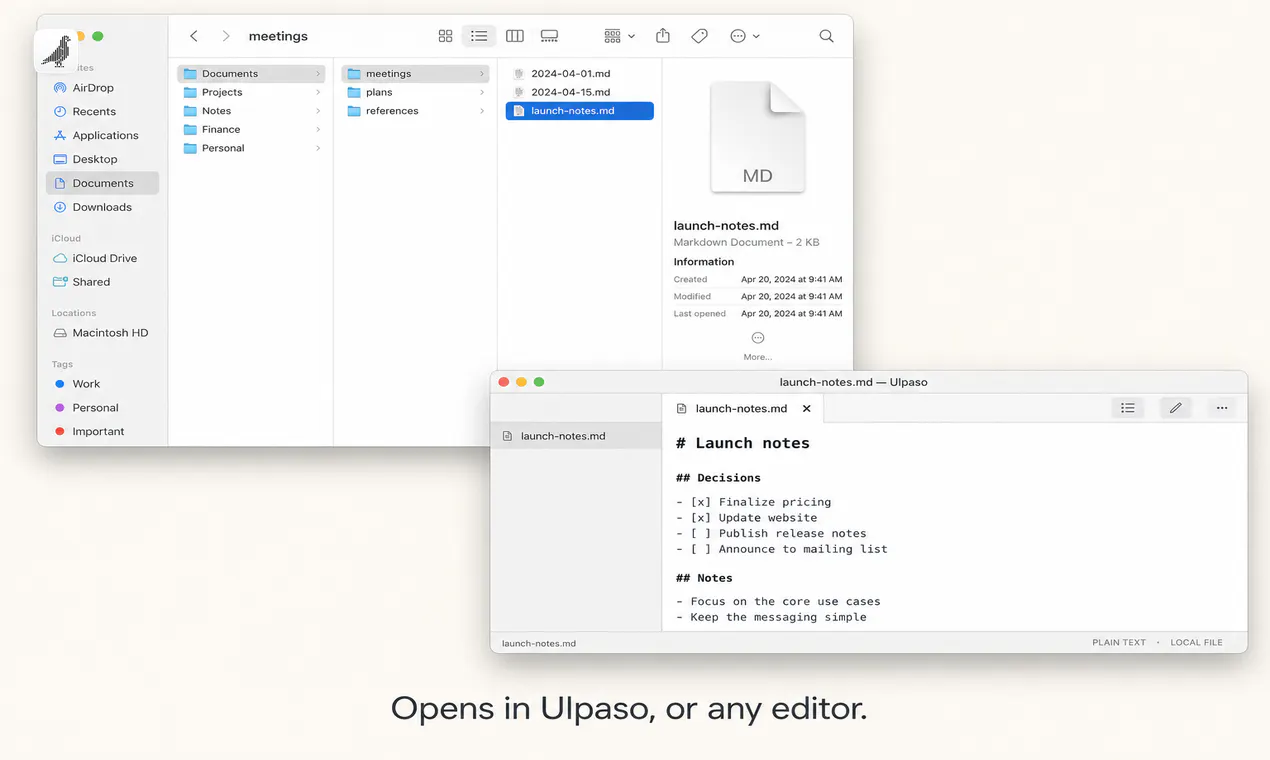Open Macintosh HD location
This screenshot has height=760, width=1270.
tap(102, 334)
